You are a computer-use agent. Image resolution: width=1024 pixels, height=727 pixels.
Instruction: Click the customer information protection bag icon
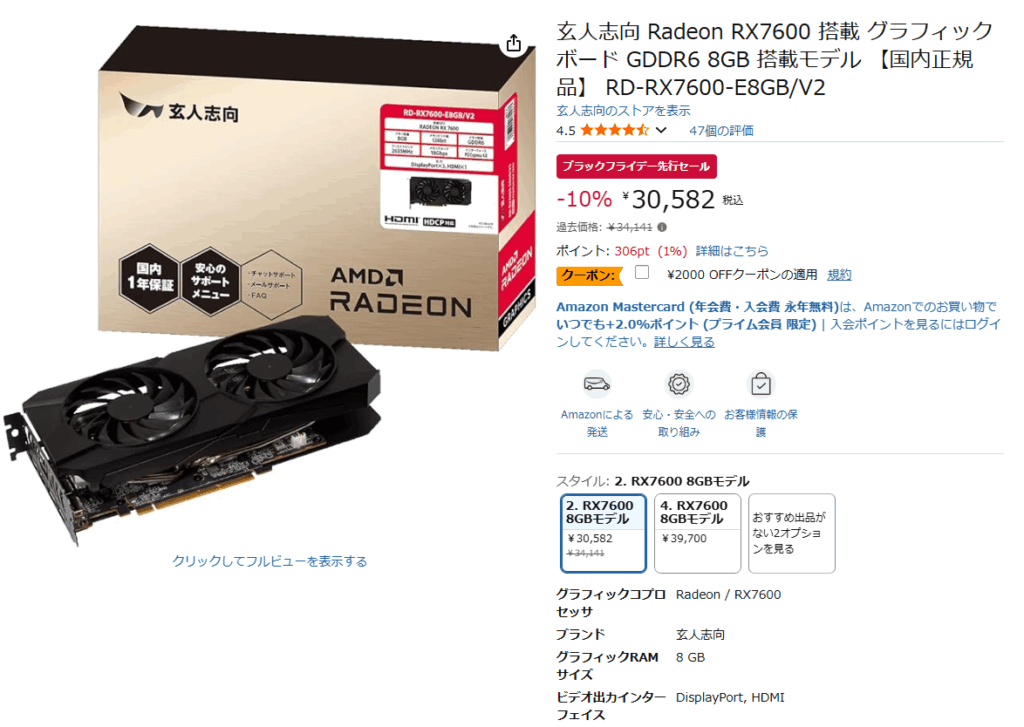(761, 384)
